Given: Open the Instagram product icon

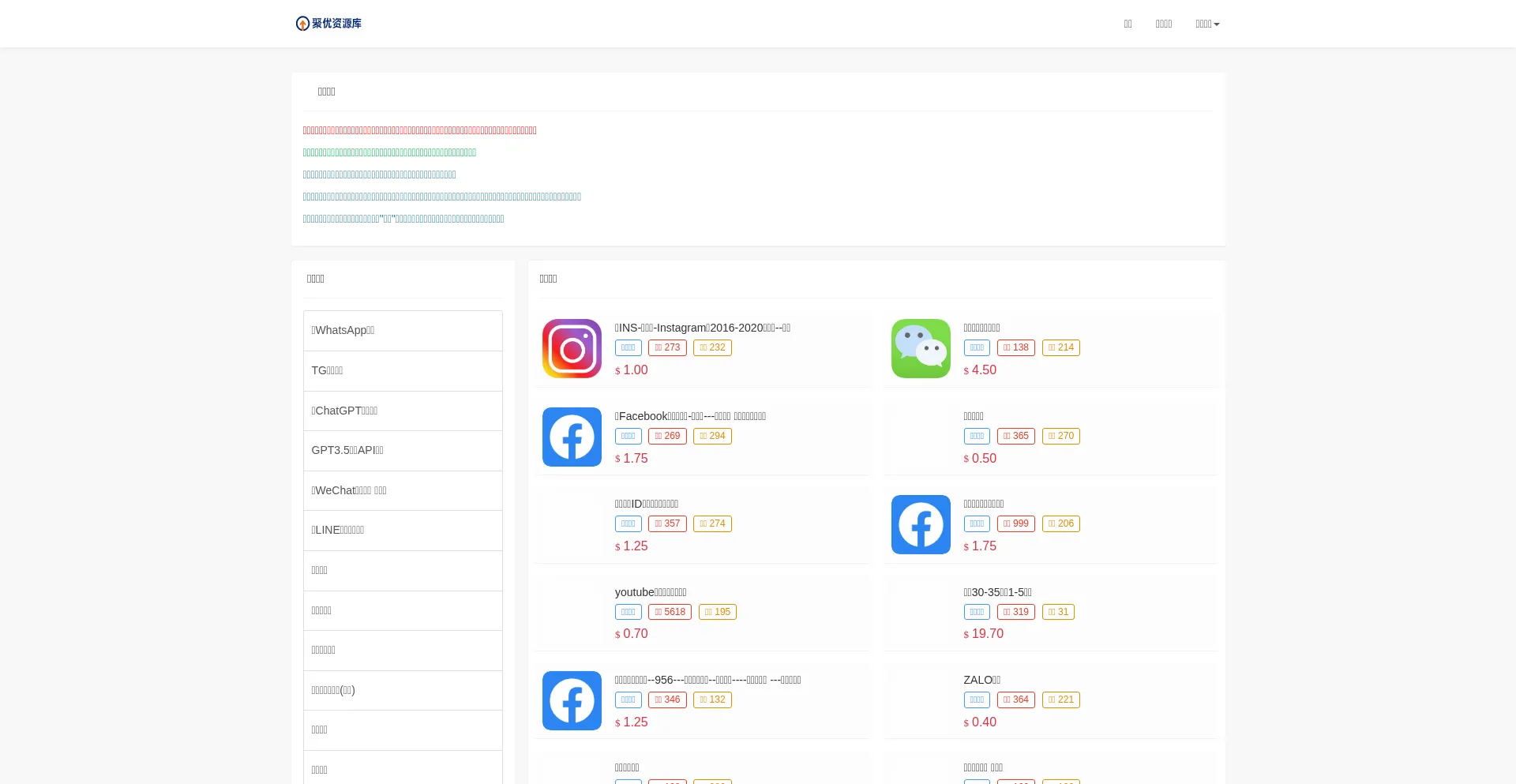Looking at the screenshot, I should (x=572, y=348).
